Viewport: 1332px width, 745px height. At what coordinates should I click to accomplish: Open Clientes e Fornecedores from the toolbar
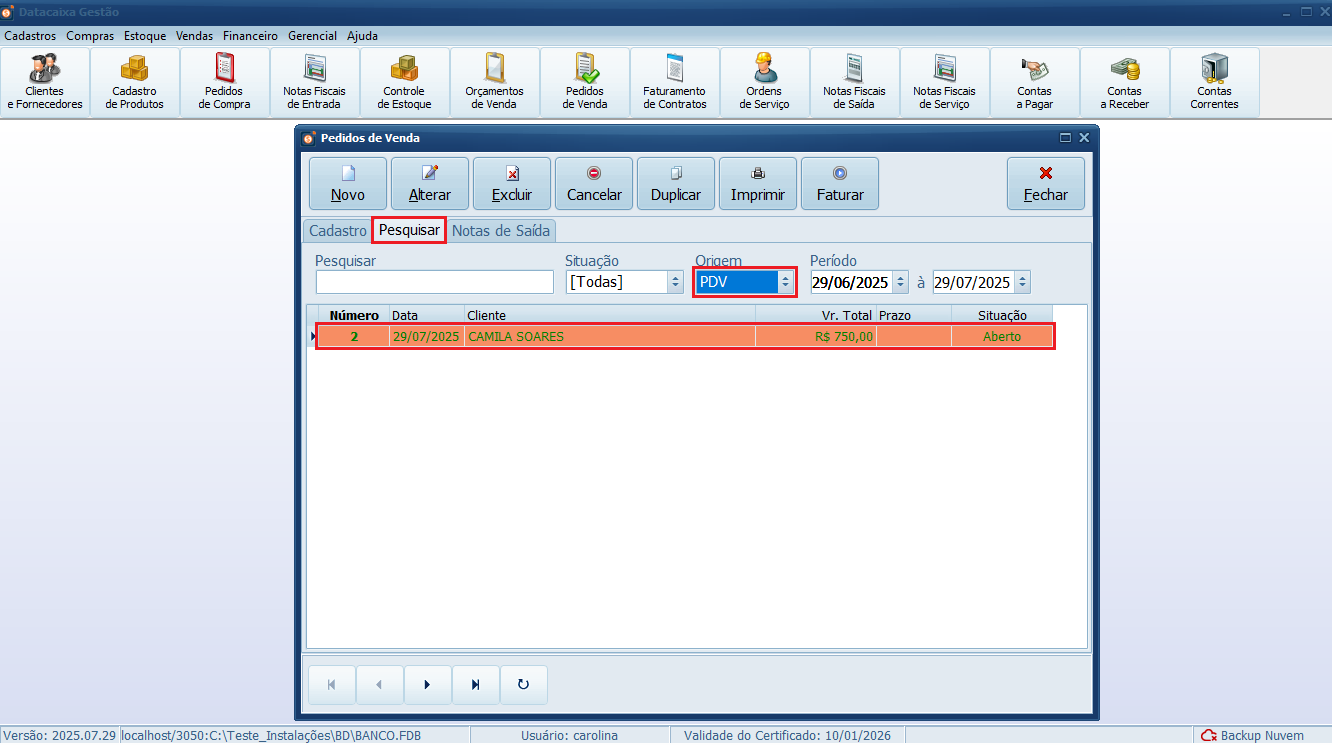point(45,83)
